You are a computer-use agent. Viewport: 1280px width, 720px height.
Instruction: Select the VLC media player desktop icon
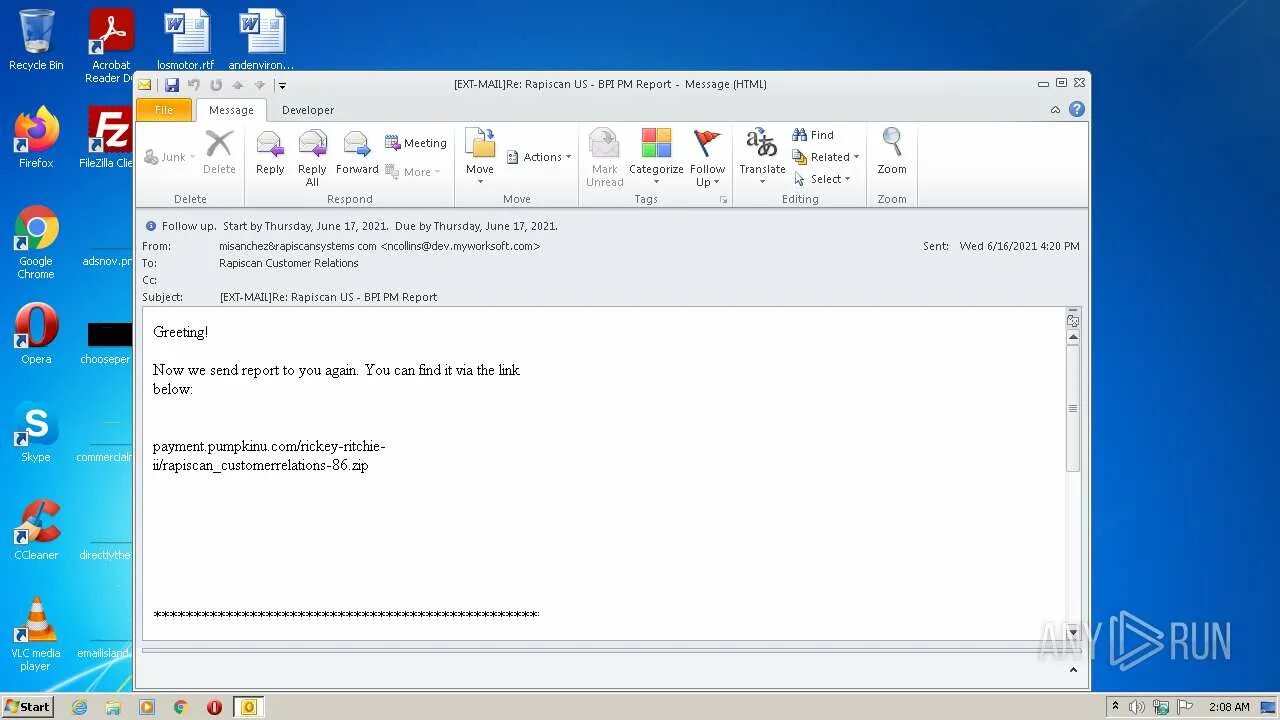[36, 633]
